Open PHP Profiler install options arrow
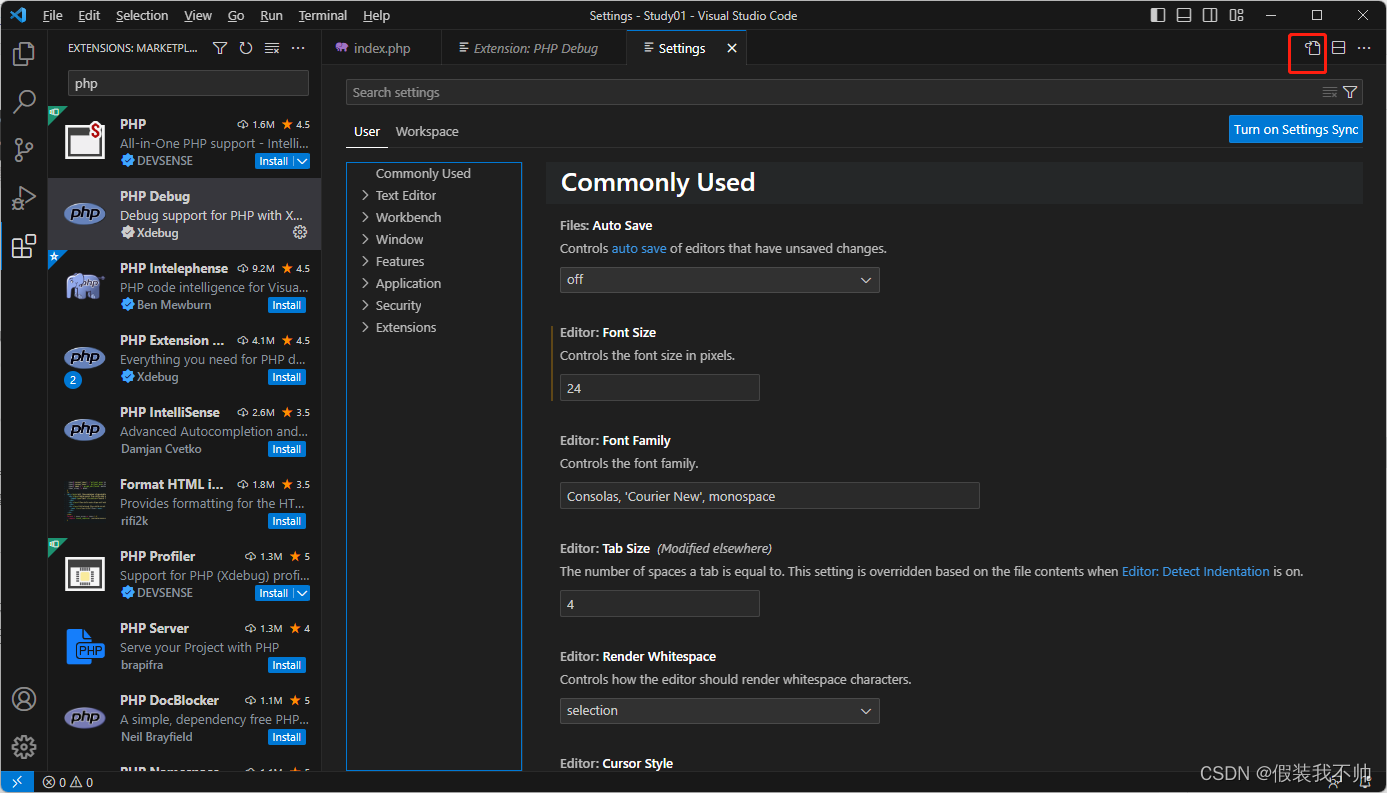Screen dimensions: 1387x793 (x=301, y=593)
